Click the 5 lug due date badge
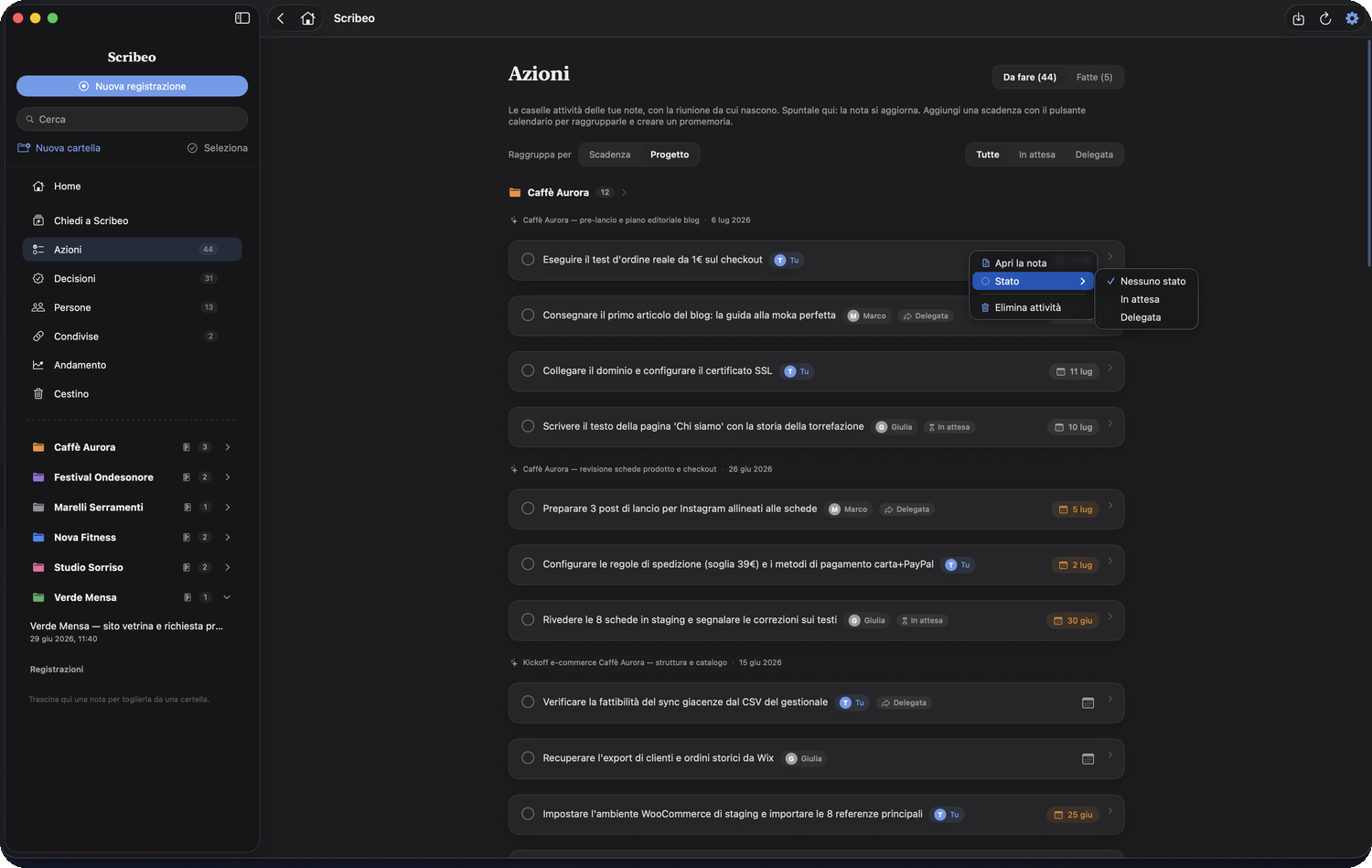Viewport: 1372px width, 868px height. [x=1075, y=509]
